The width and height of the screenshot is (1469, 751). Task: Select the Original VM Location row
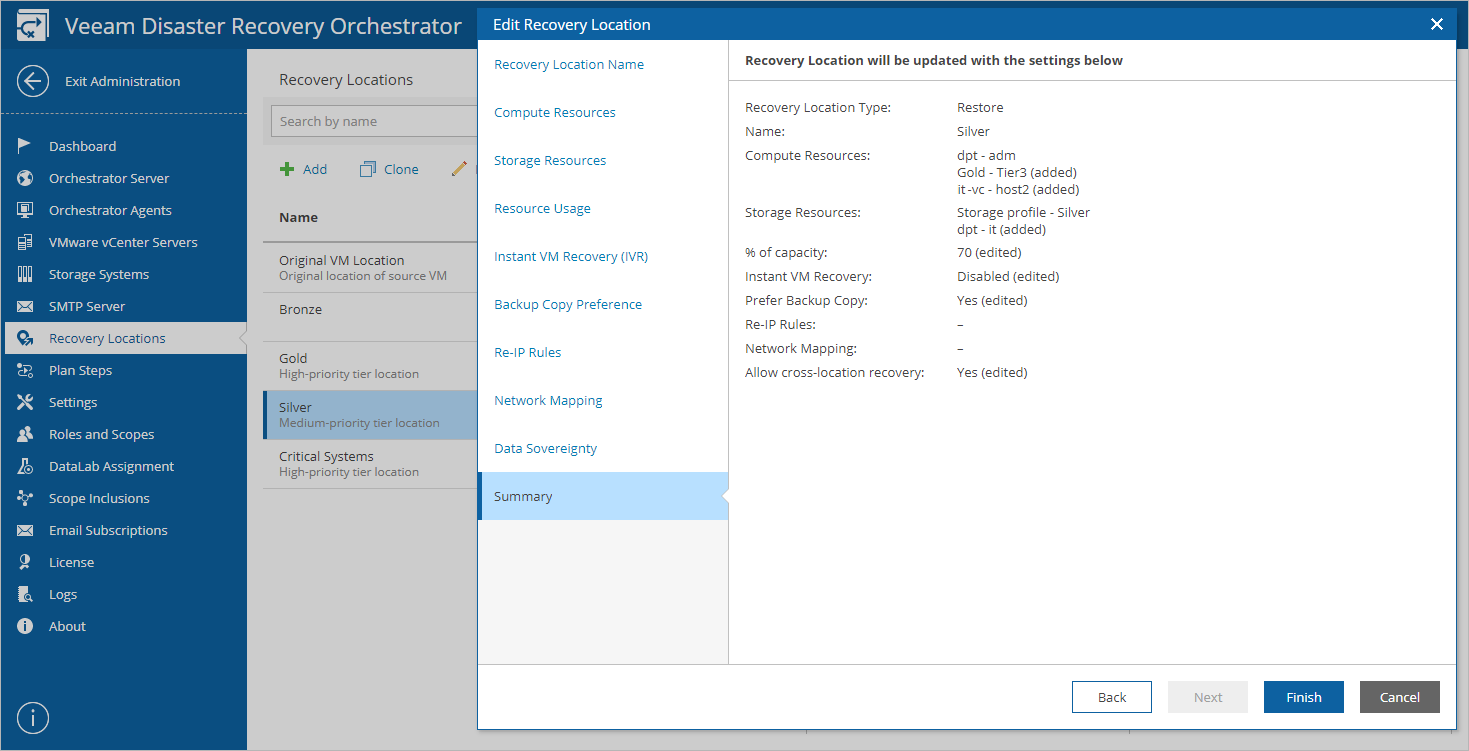pyautogui.click(x=370, y=268)
